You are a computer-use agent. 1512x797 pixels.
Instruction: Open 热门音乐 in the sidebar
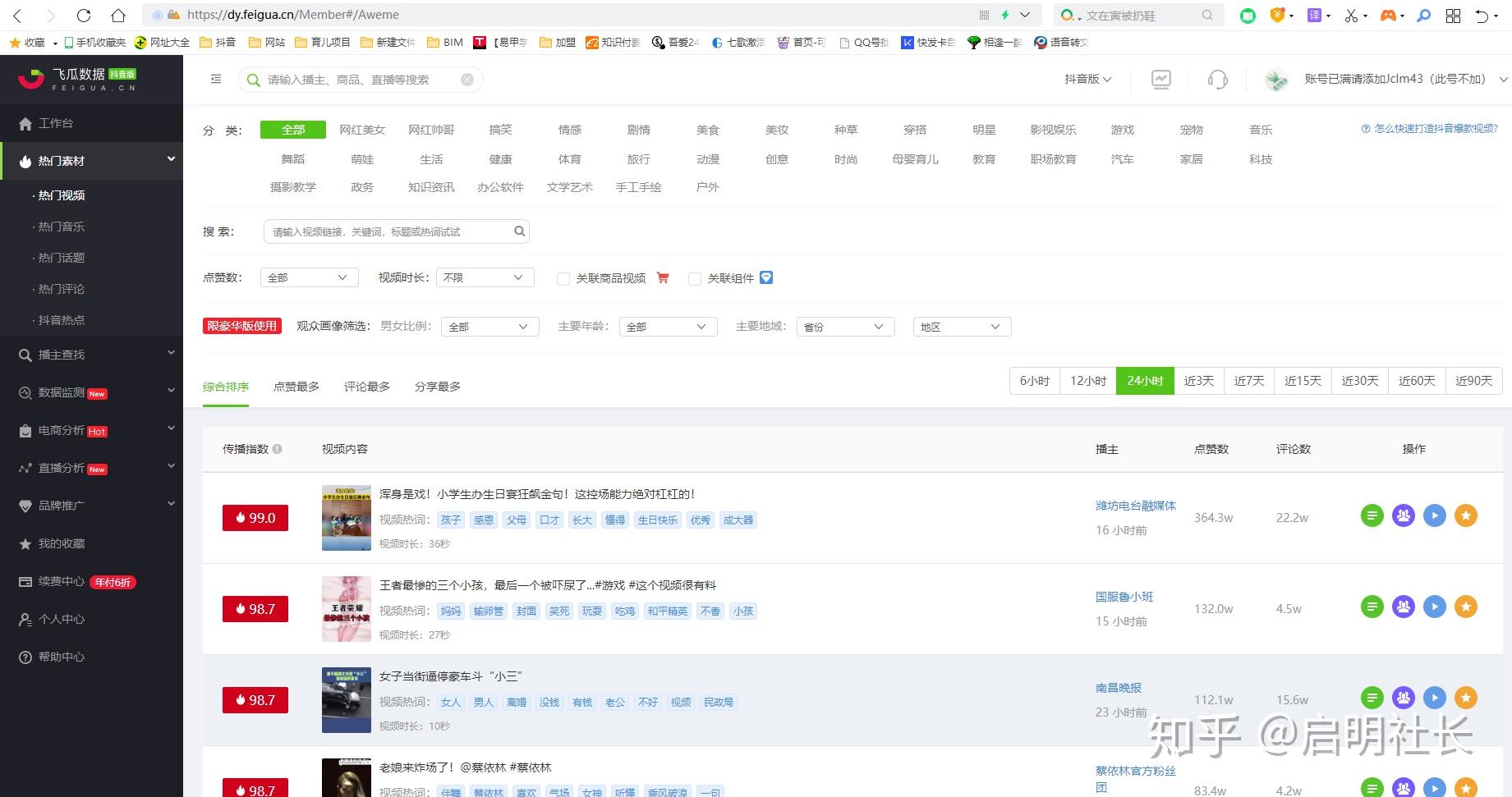click(x=62, y=227)
